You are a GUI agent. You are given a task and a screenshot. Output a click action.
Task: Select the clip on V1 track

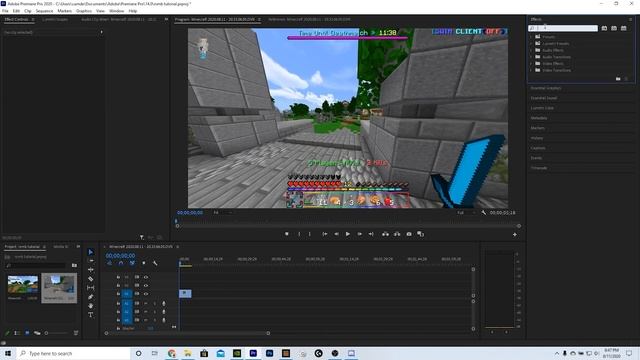185,293
